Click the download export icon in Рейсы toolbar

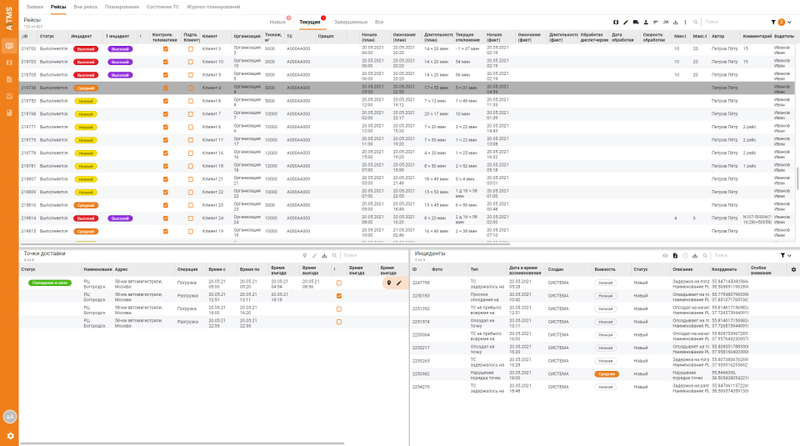click(x=676, y=22)
